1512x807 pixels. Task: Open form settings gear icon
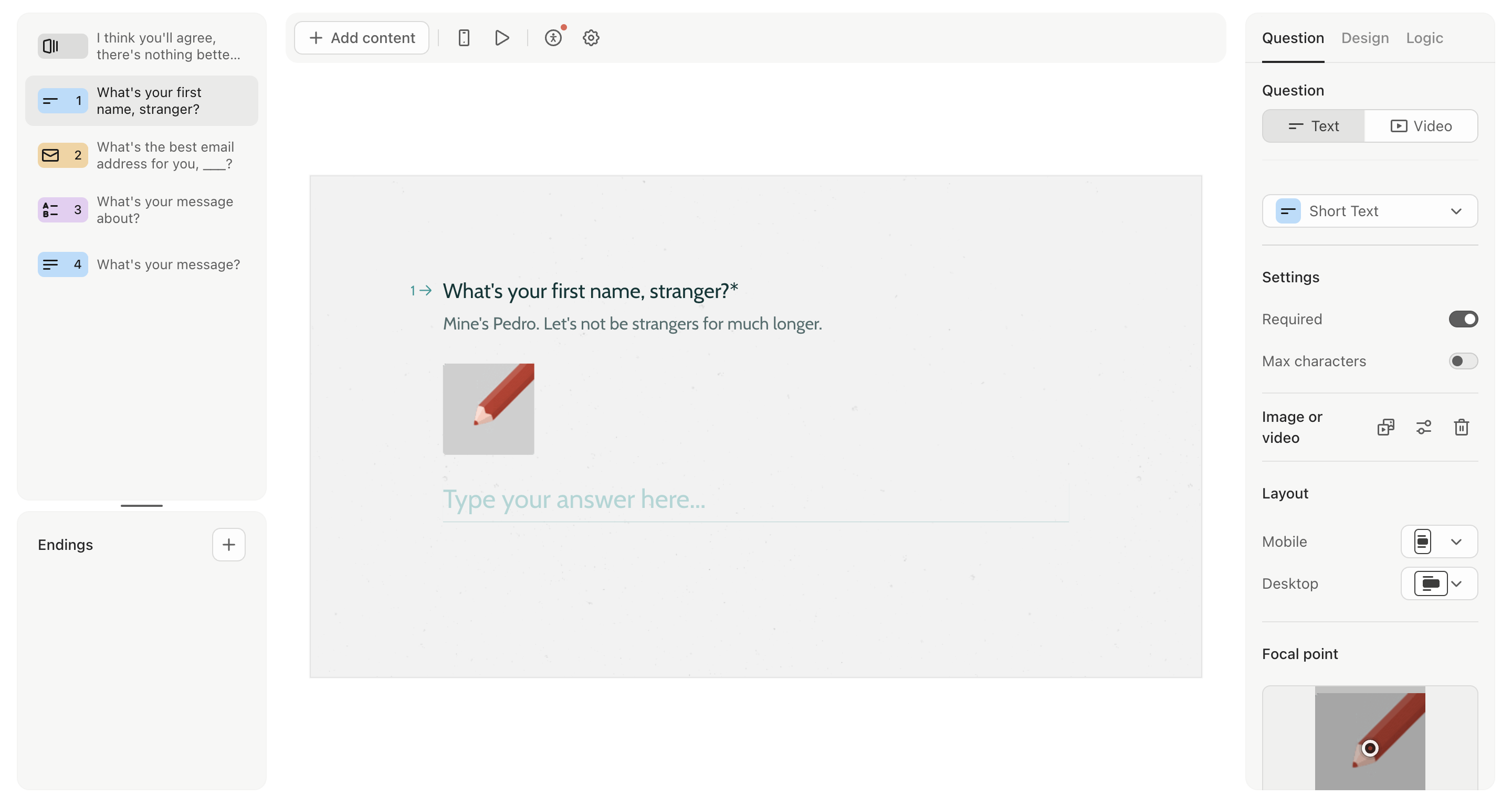tap(591, 38)
